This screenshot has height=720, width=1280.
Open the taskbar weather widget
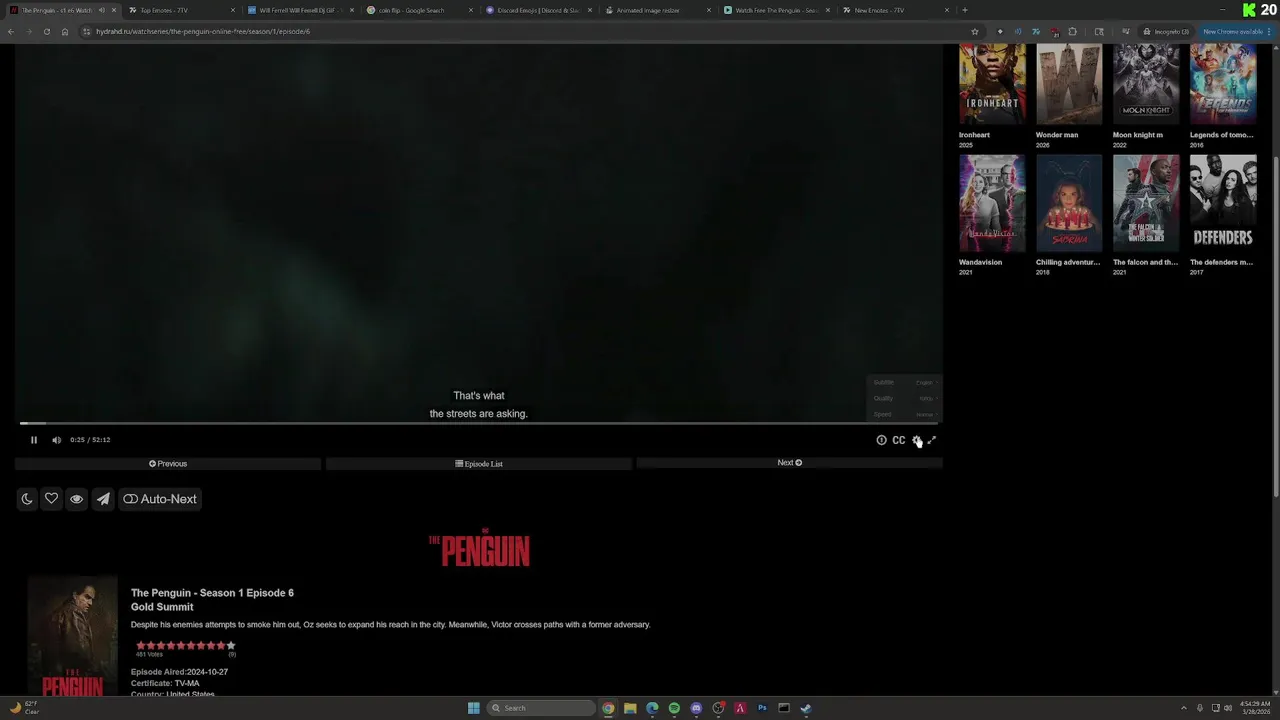point(24,708)
